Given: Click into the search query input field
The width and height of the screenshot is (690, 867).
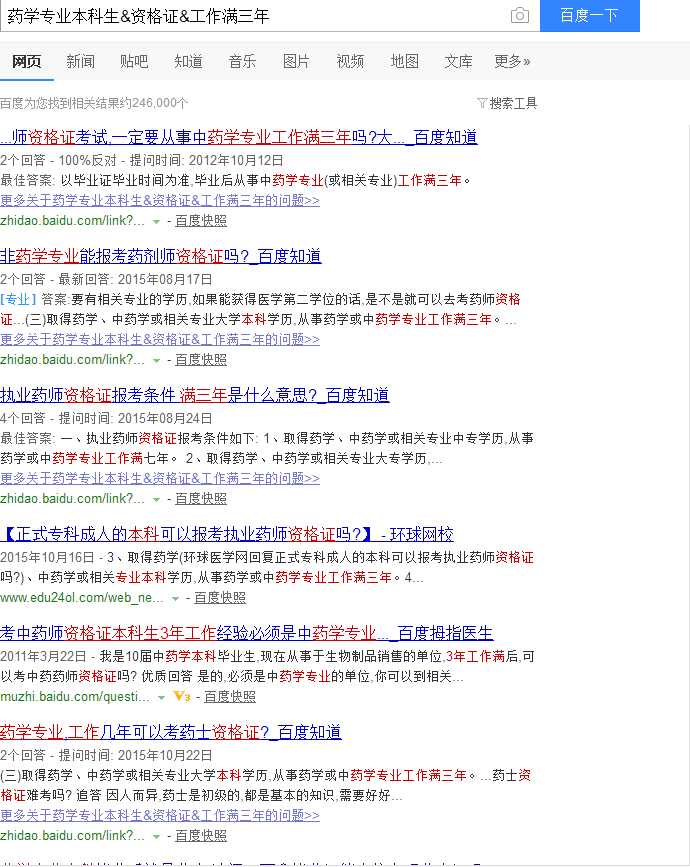Looking at the screenshot, I should (x=252, y=16).
